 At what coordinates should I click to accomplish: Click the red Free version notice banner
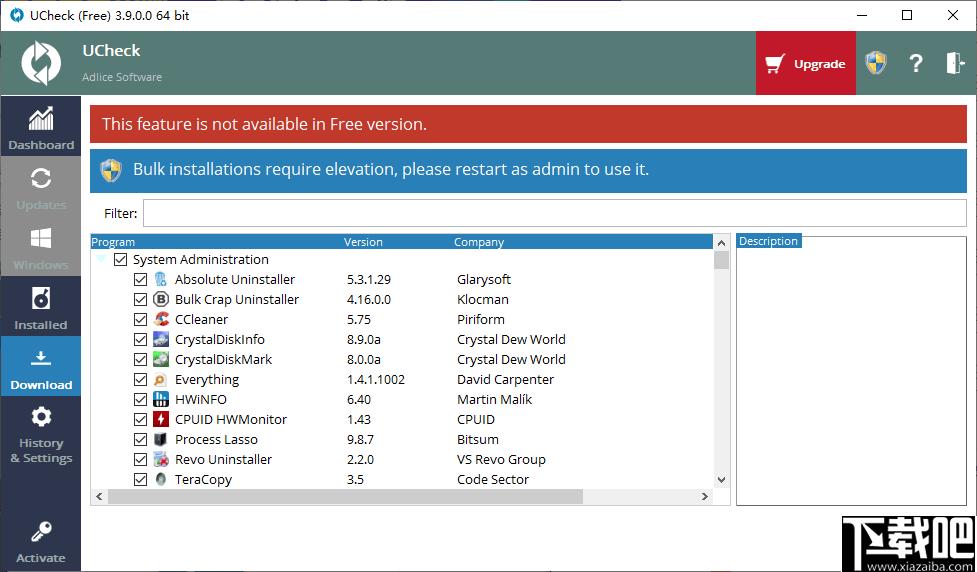tap(528, 124)
